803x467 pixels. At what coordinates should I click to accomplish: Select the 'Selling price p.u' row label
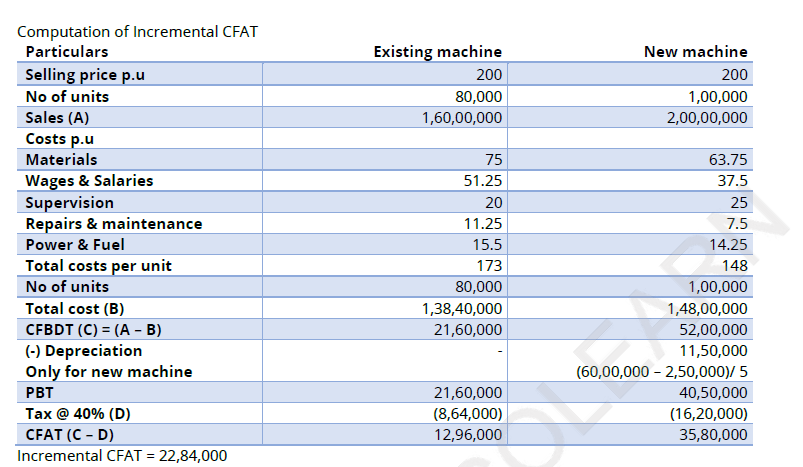pos(85,75)
